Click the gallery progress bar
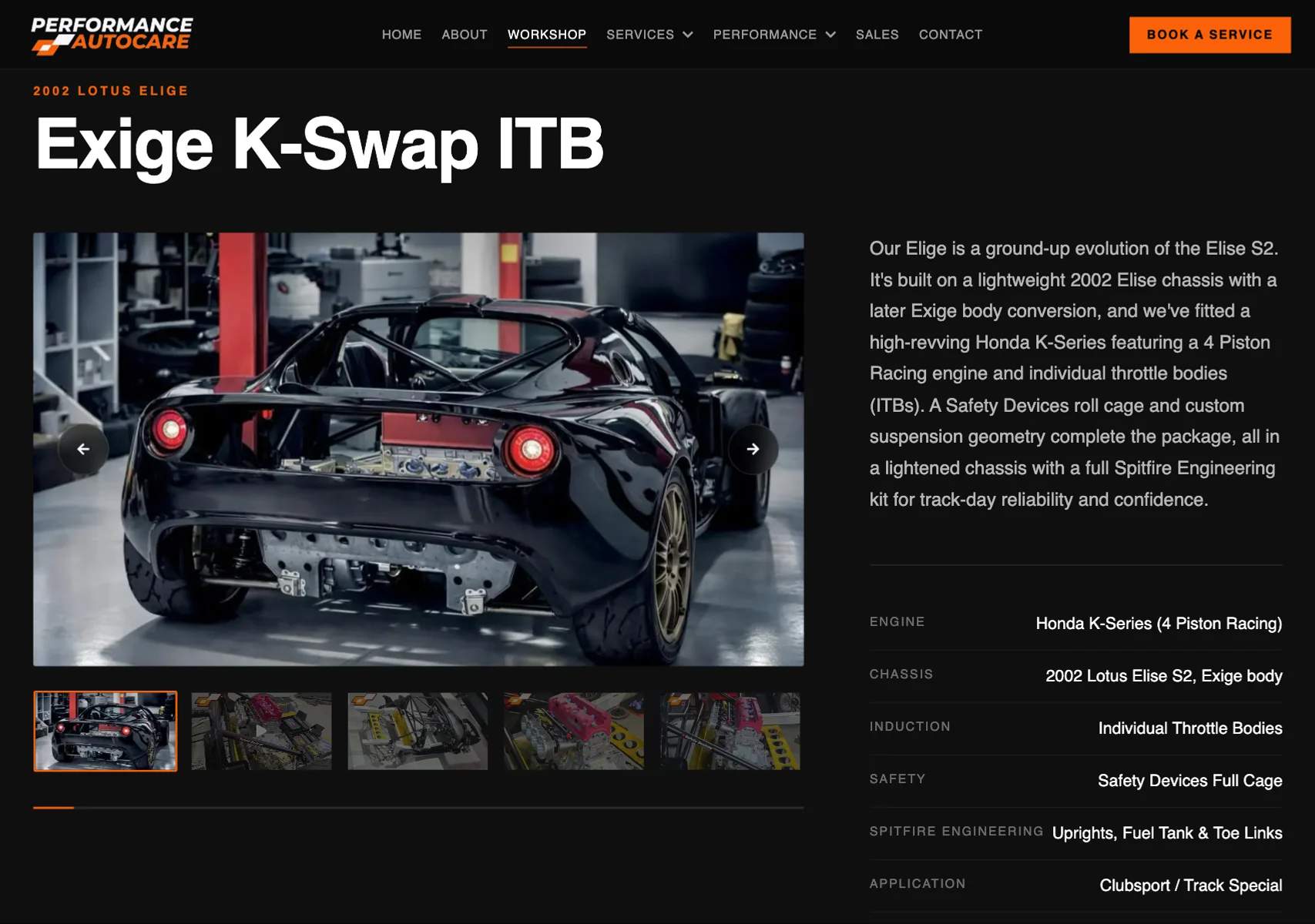1315x924 pixels. point(418,807)
